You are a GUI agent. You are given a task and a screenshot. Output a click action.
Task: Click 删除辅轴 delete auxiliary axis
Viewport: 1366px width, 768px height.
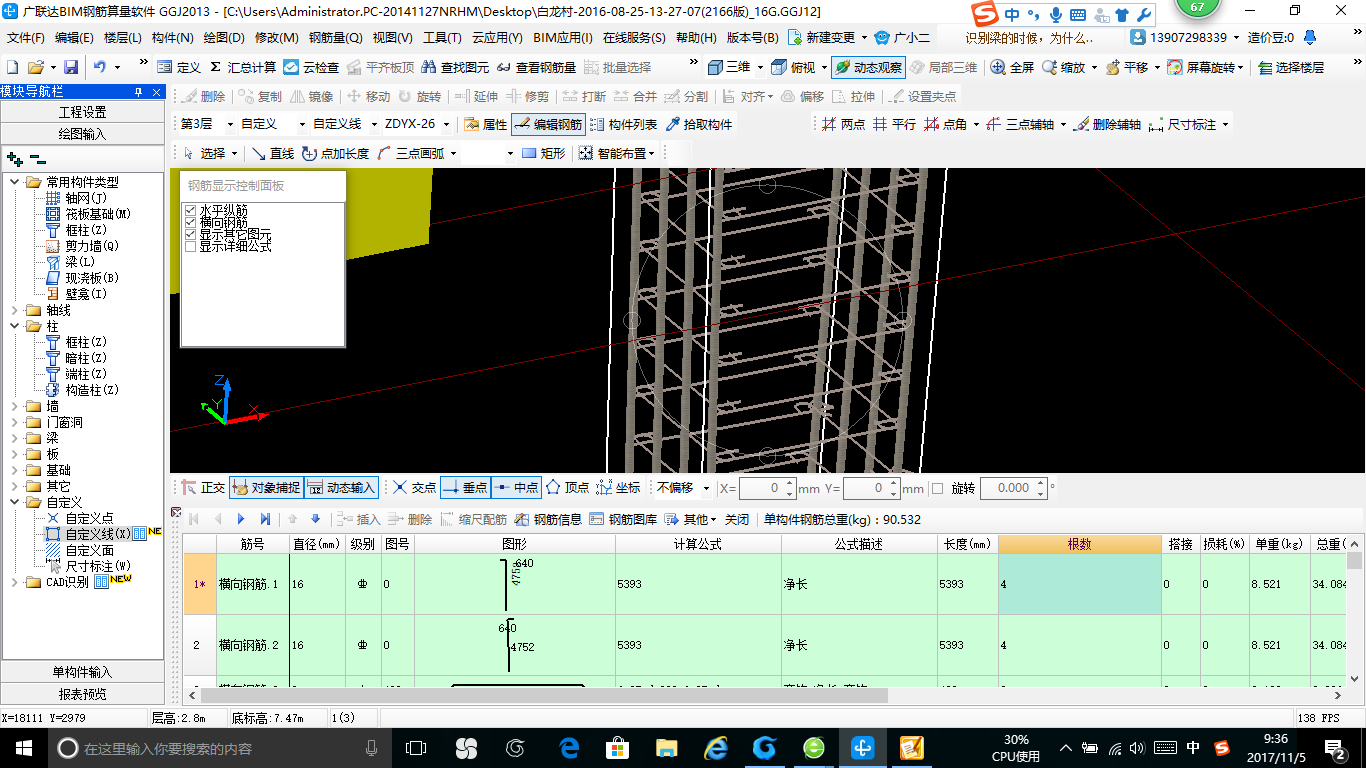coord(1106,125)
